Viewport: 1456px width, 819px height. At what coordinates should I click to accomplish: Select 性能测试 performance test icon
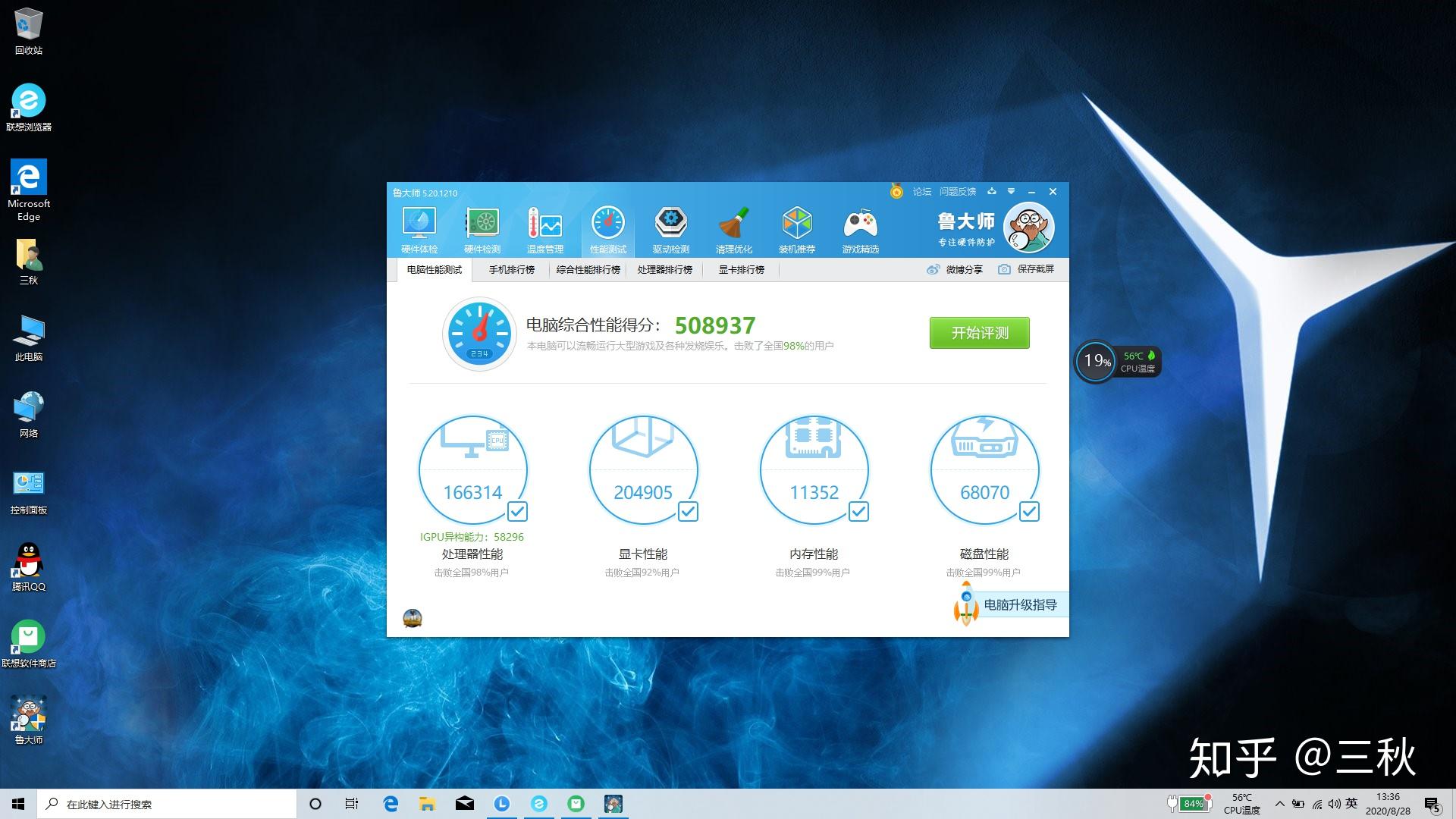click(608, 230)
